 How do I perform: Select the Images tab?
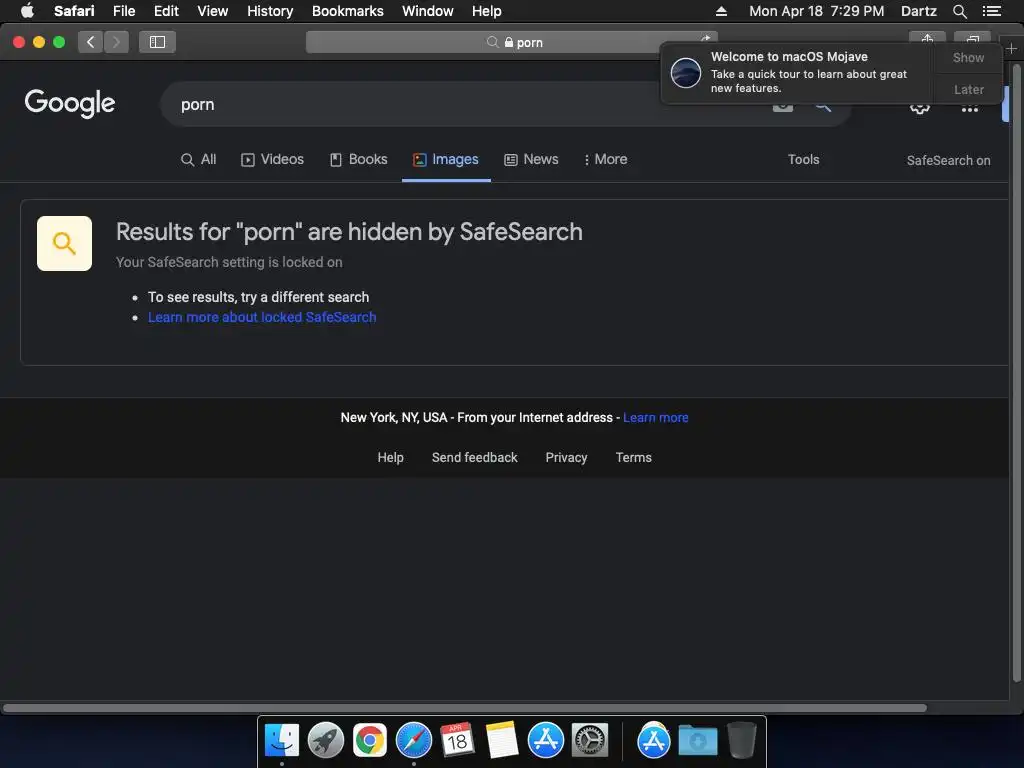click(x=446, y=159)
